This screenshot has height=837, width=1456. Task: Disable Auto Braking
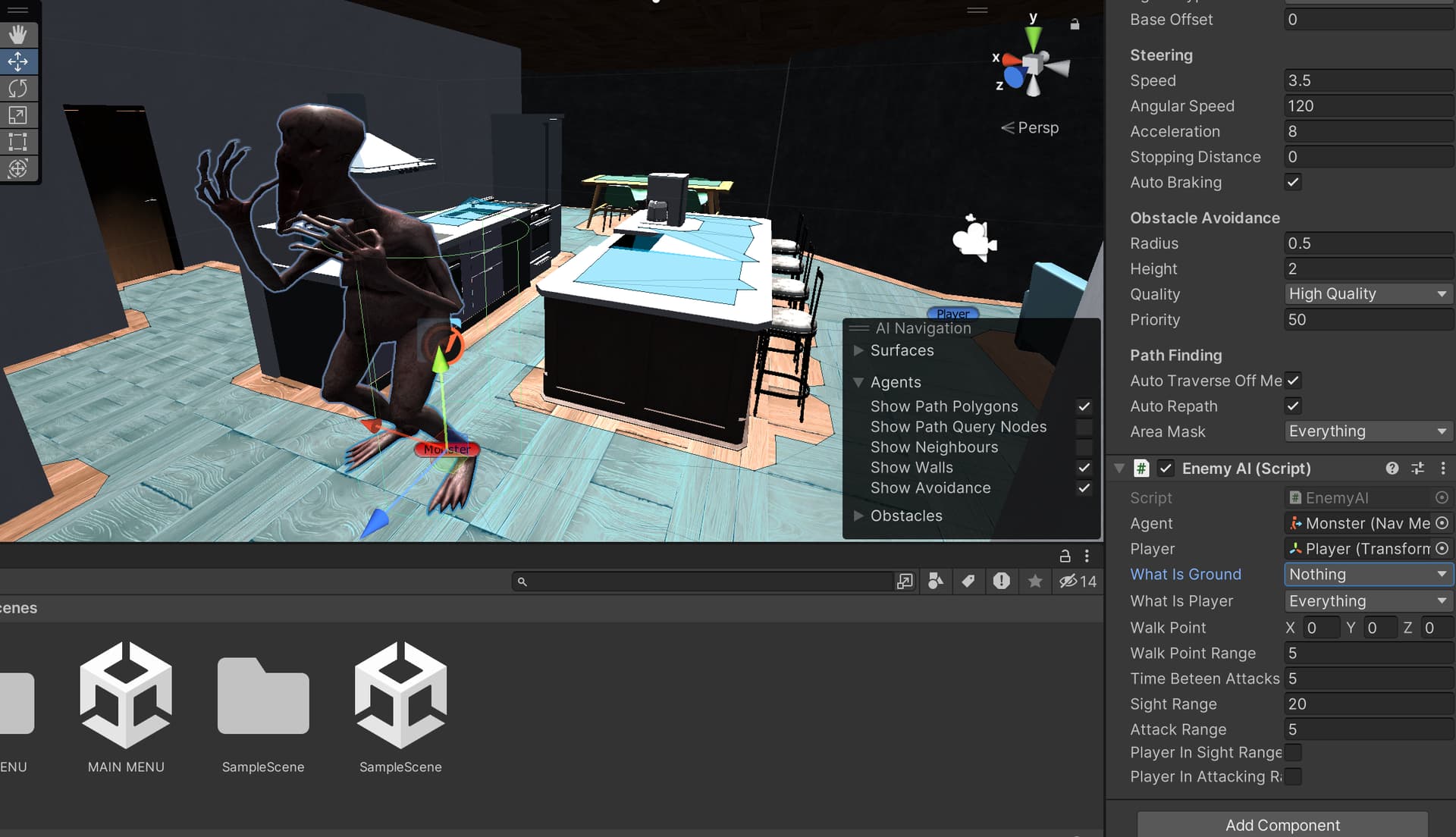pyautogui.click(x=1292, y=182)
